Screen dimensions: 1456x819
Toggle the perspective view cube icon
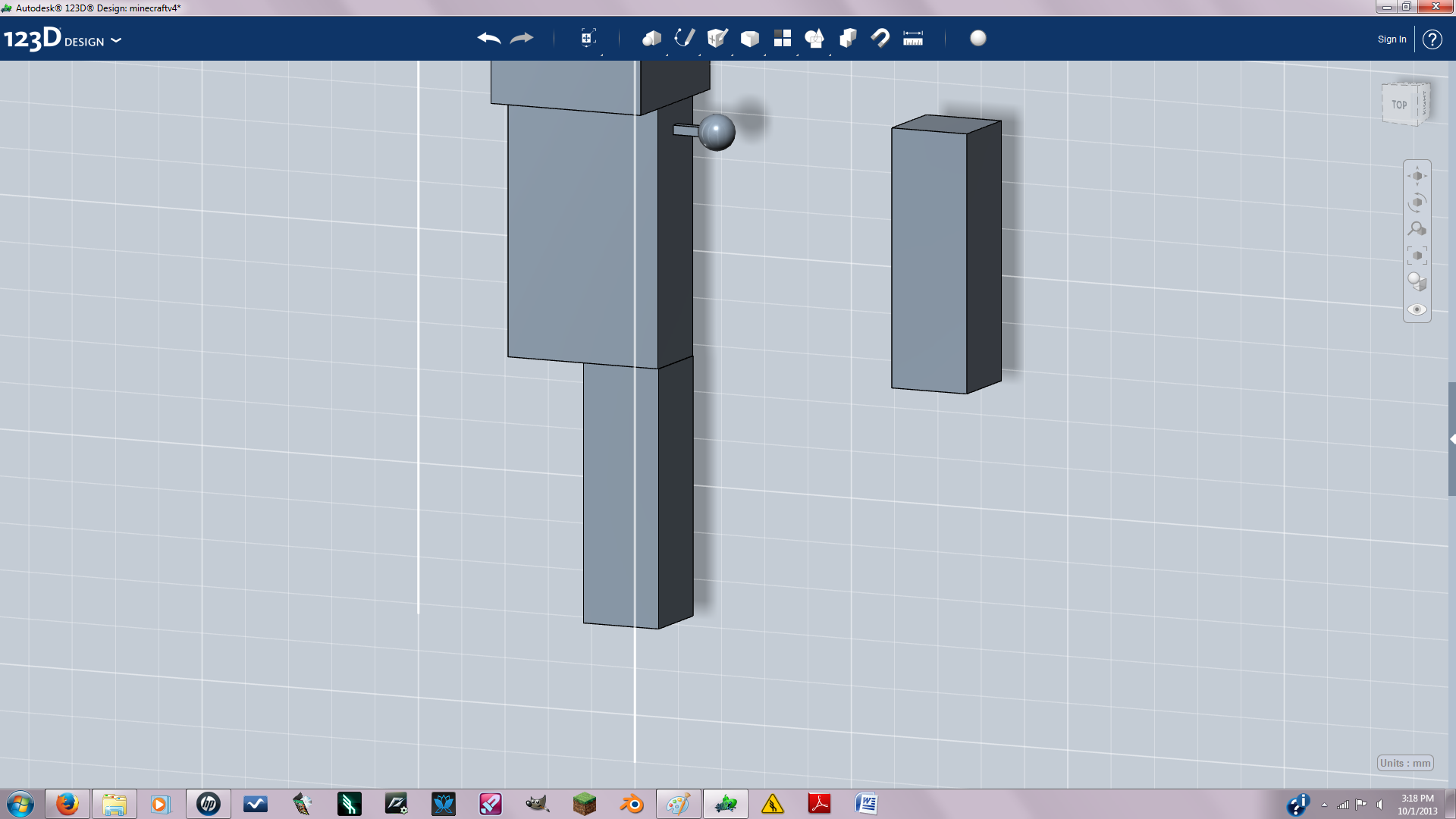tap(1417, 282)
